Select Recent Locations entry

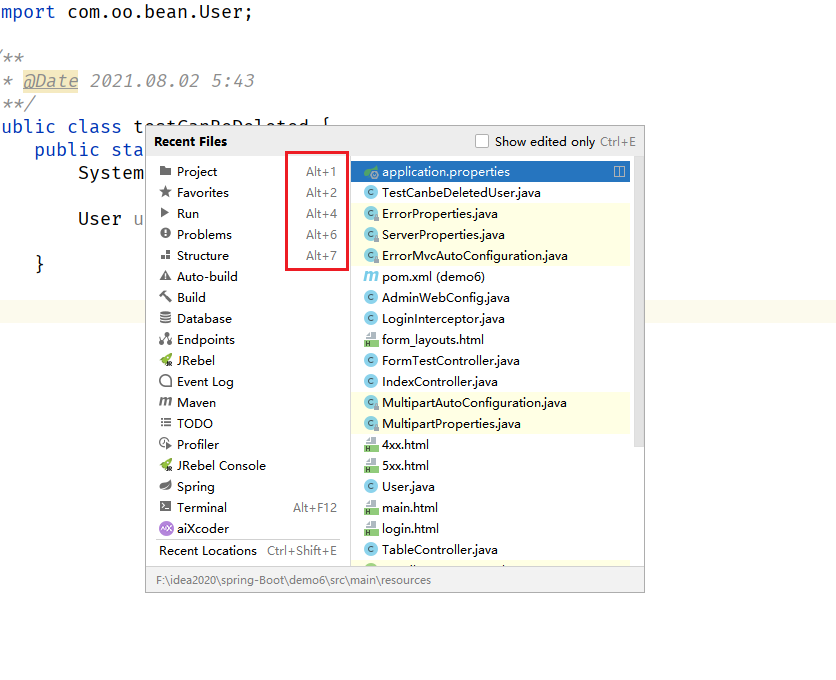click(x=208, y=550)
